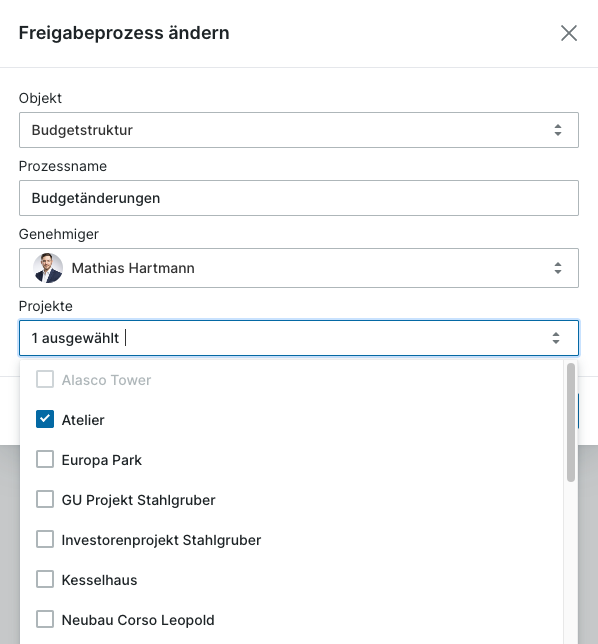The width and height of the screenshot is (598, 644).
Task: Open the Genehmiger selector showing Mathias Hartmann
Action: pyautogui.click(x=299, y=268)
